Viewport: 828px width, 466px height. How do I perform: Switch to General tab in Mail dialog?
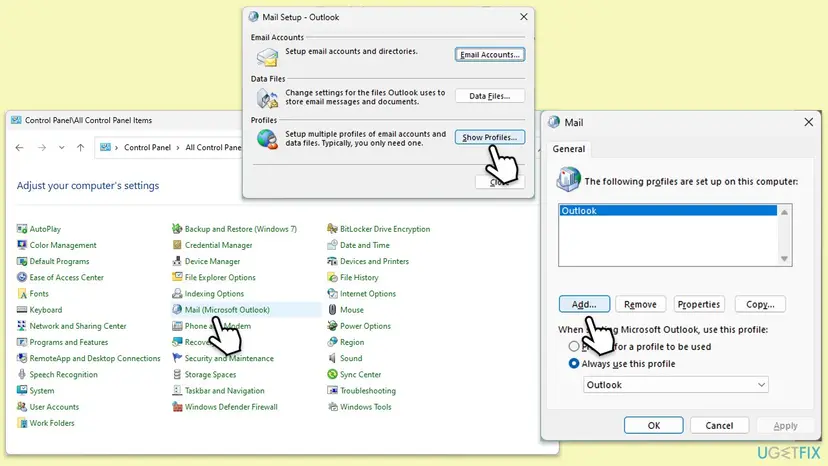(569, 149)
